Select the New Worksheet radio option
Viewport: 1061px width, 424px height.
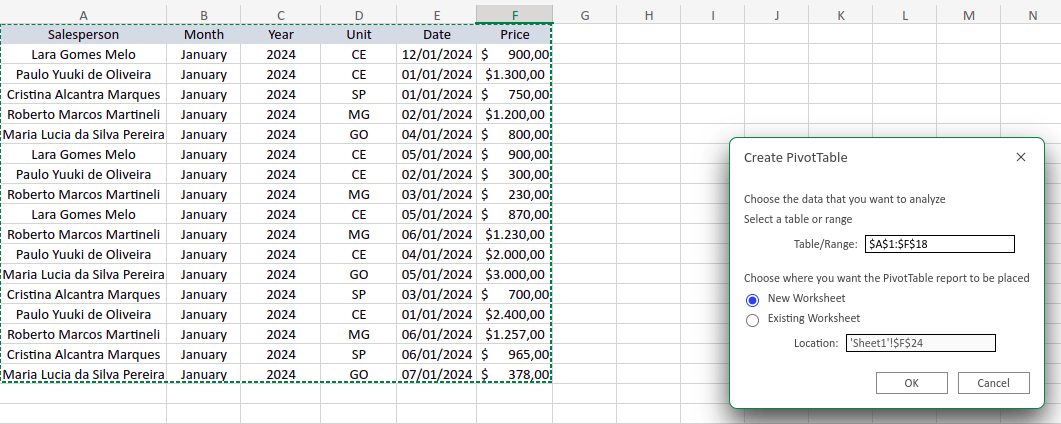753,300
